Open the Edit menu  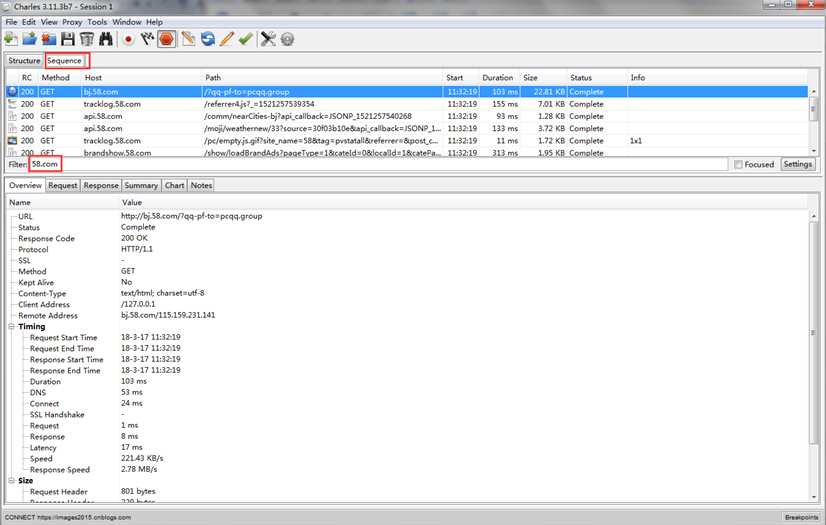pyautogui.click(x=28, y=22)
